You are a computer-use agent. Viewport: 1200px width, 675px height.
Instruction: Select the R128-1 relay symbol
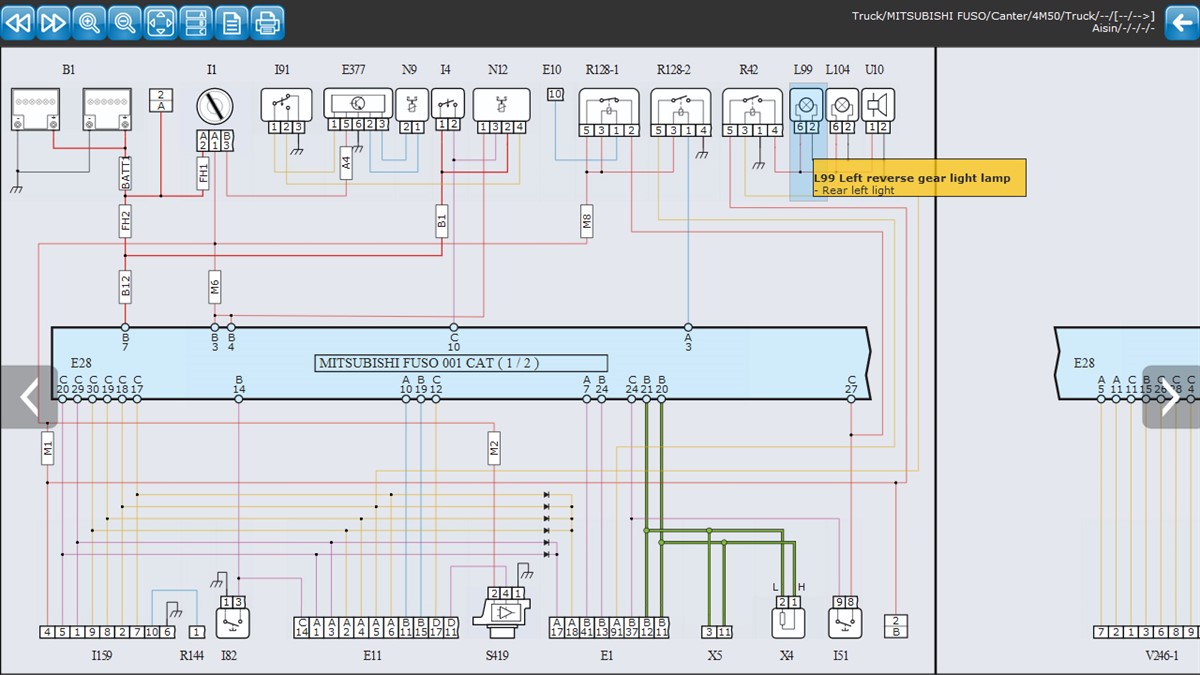pos(609,112)
